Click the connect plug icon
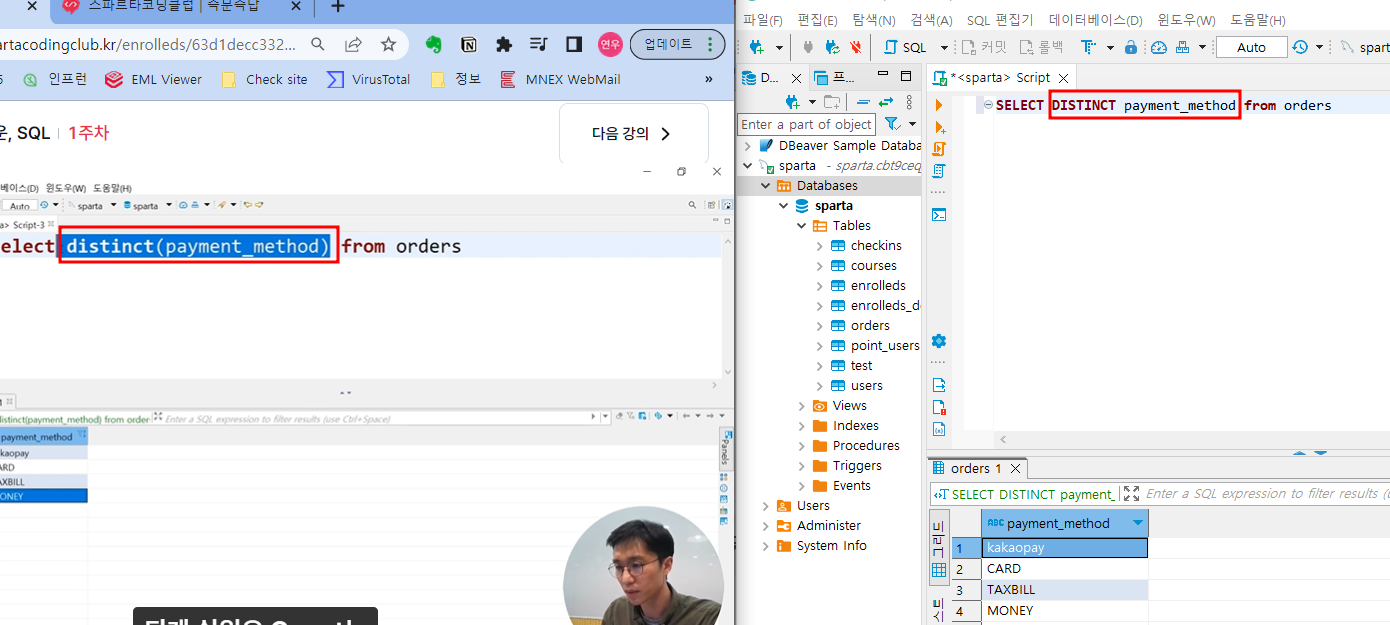Image resolution: width=1390 pixels, height=625 pixels. tap(808, 47)
